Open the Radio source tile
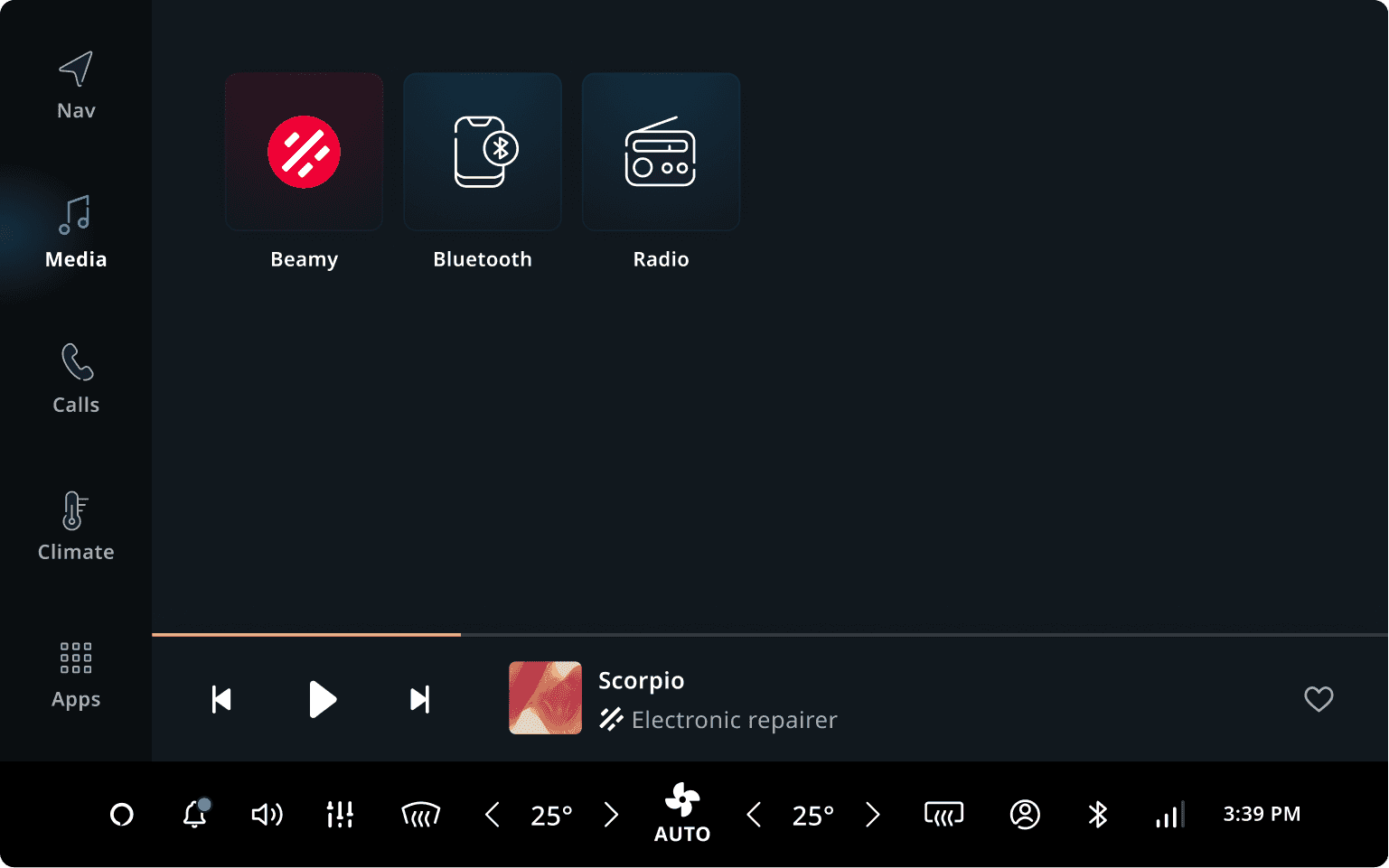Image resolution: width=1389 pixels, height=868 pixels. coord(661,152)
